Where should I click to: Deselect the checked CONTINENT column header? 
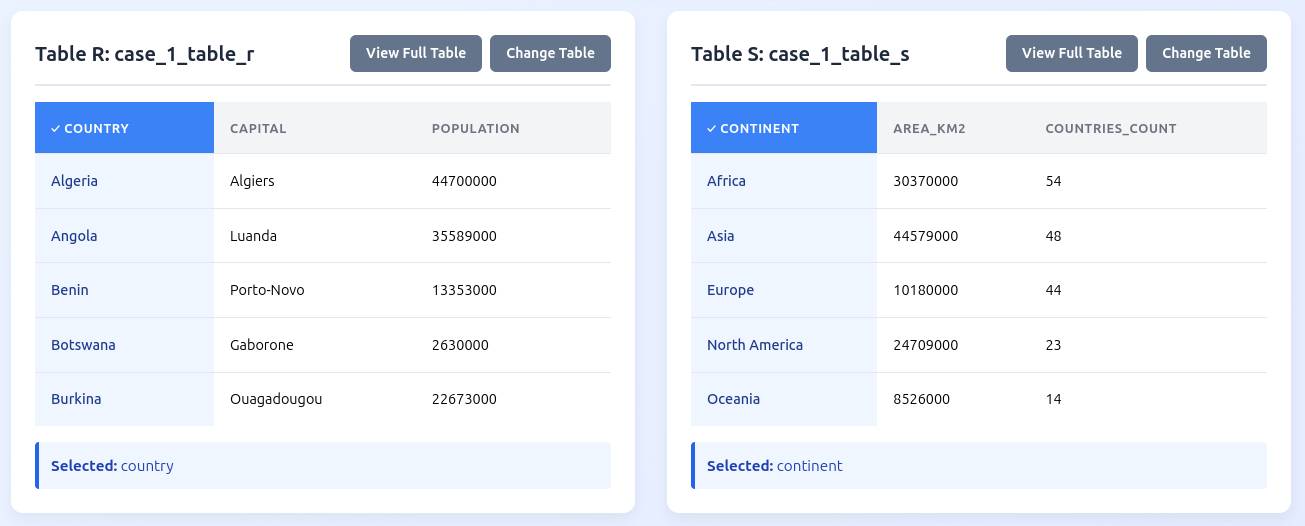(783, 128)
